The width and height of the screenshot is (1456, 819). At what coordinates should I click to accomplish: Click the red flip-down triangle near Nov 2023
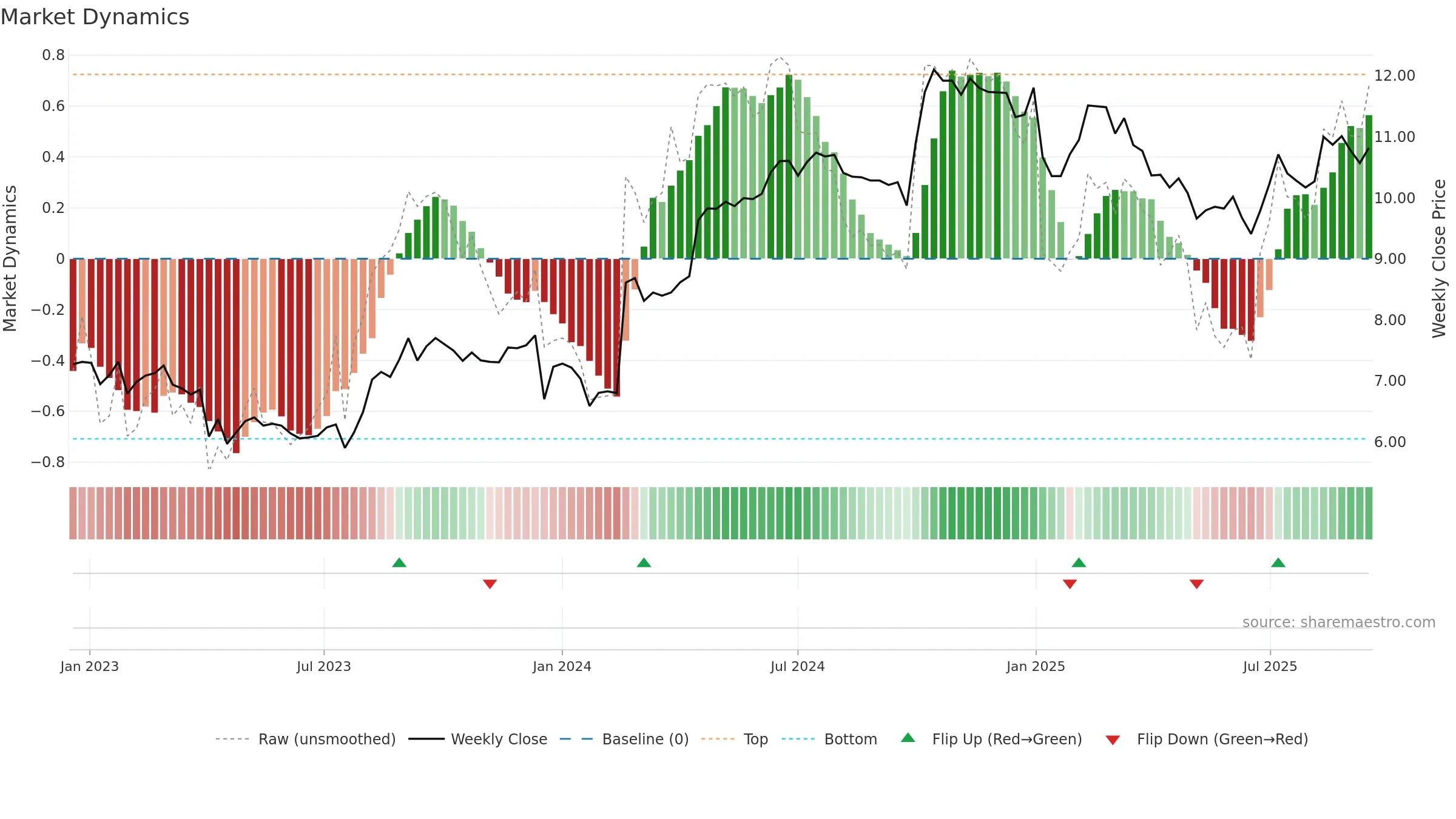click(x=490, y=584)
